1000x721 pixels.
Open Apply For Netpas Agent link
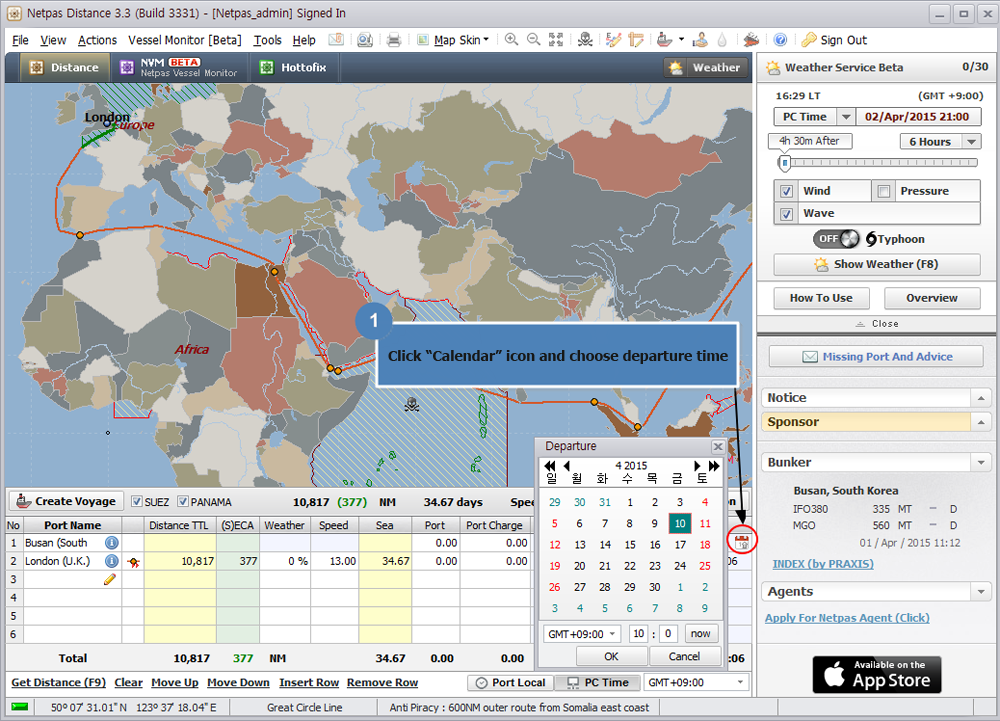(847, 618)
